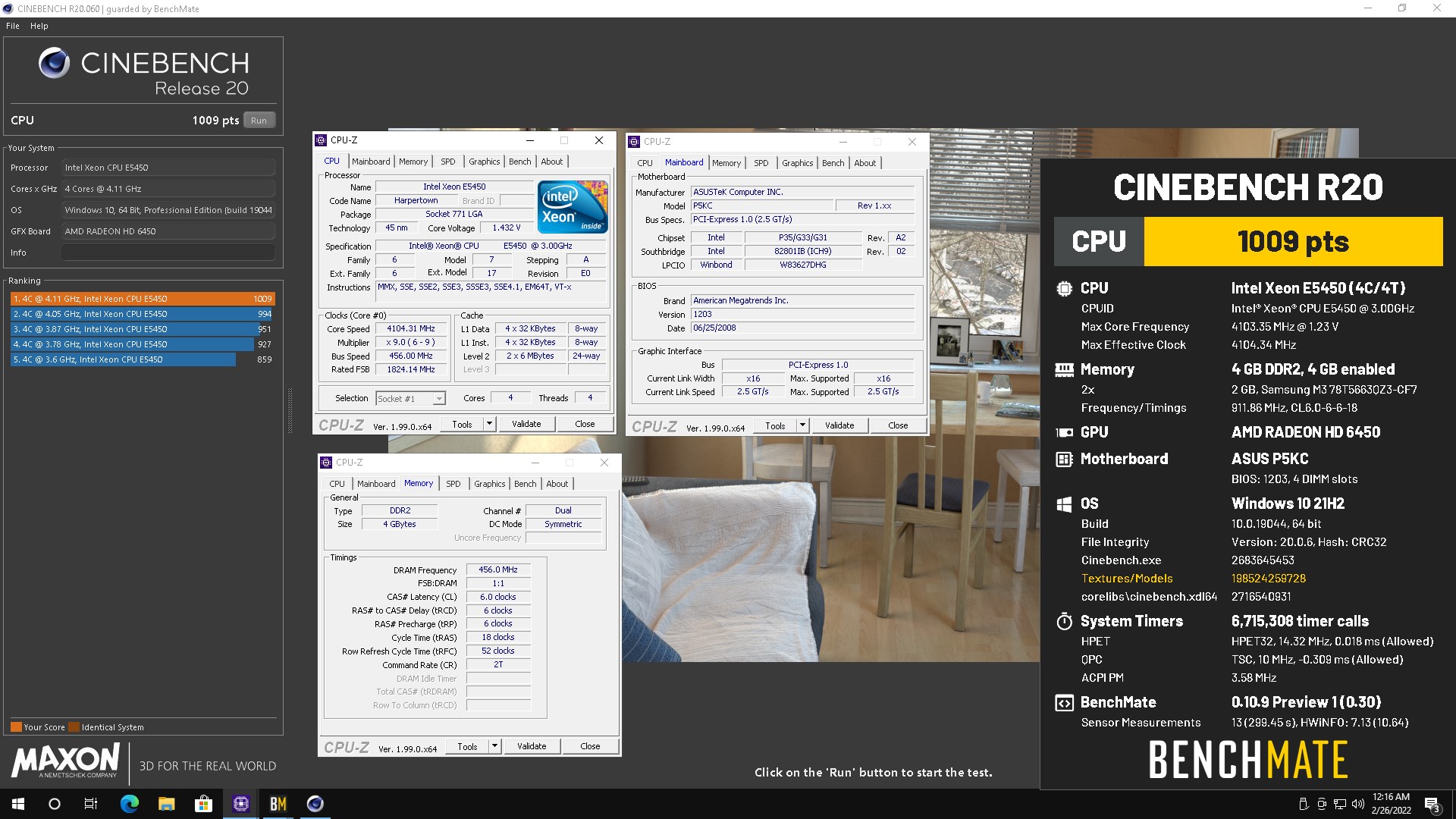Viewport: 1456px width, 819px height.
Task: Switch to Memory tab in first CPU-Z window
Action: (413, 162)
